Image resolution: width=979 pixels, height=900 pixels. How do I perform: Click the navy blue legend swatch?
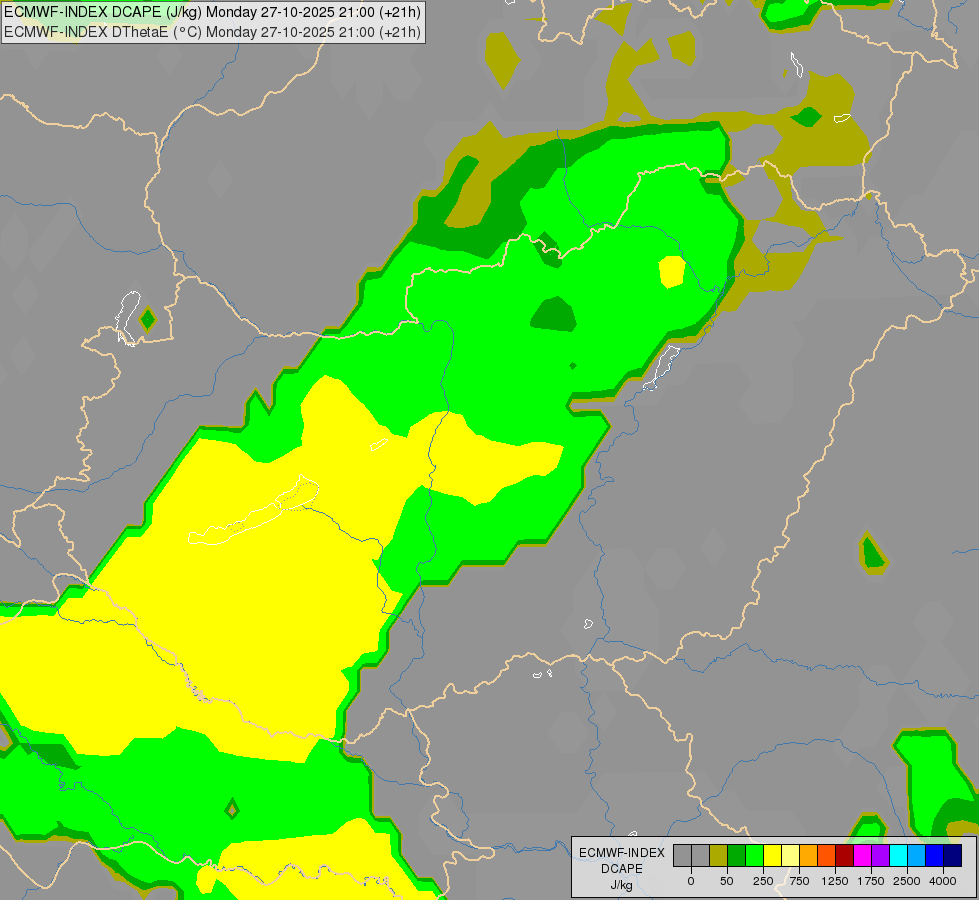[x=953, y=855]
